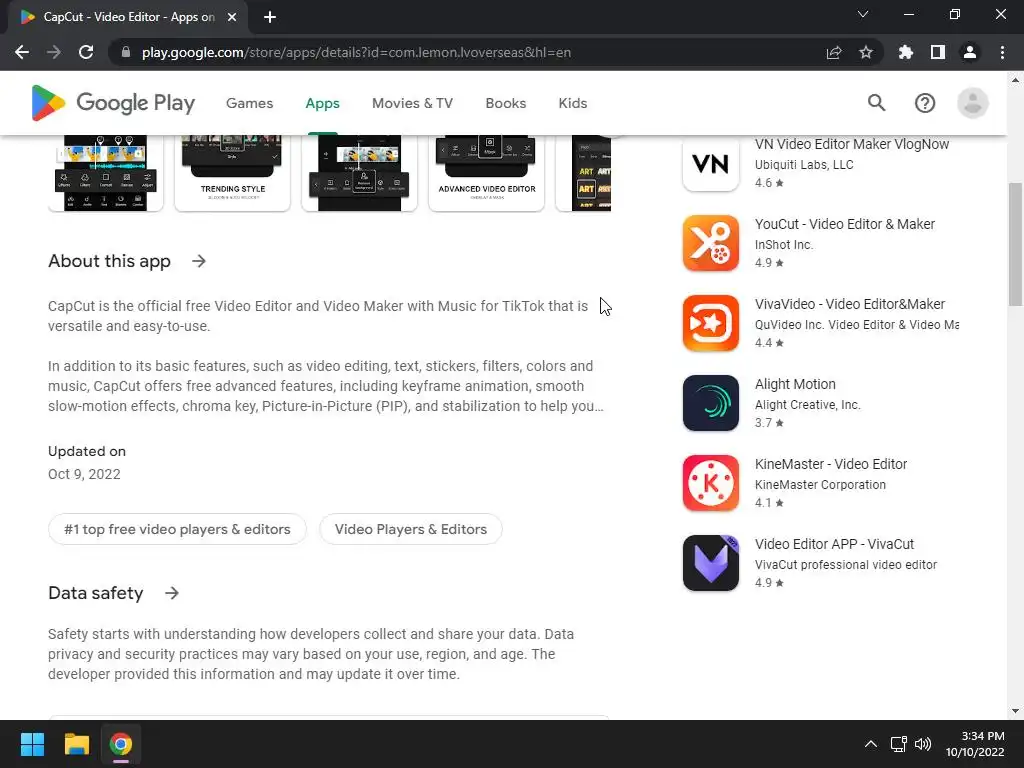
Task: Open the volume speaker tray icon
Action: [x=923, y=744]
